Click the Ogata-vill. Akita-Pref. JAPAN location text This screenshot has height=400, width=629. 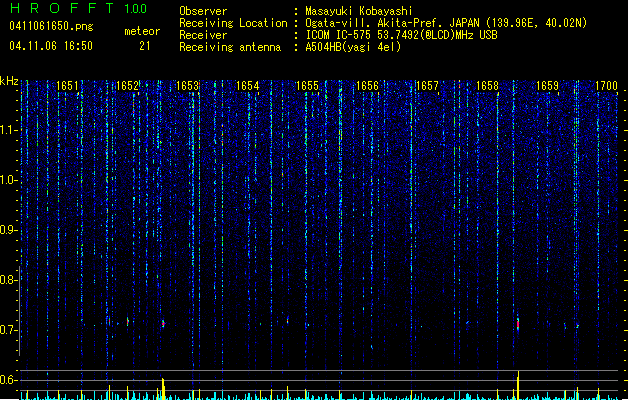[446, 23]
